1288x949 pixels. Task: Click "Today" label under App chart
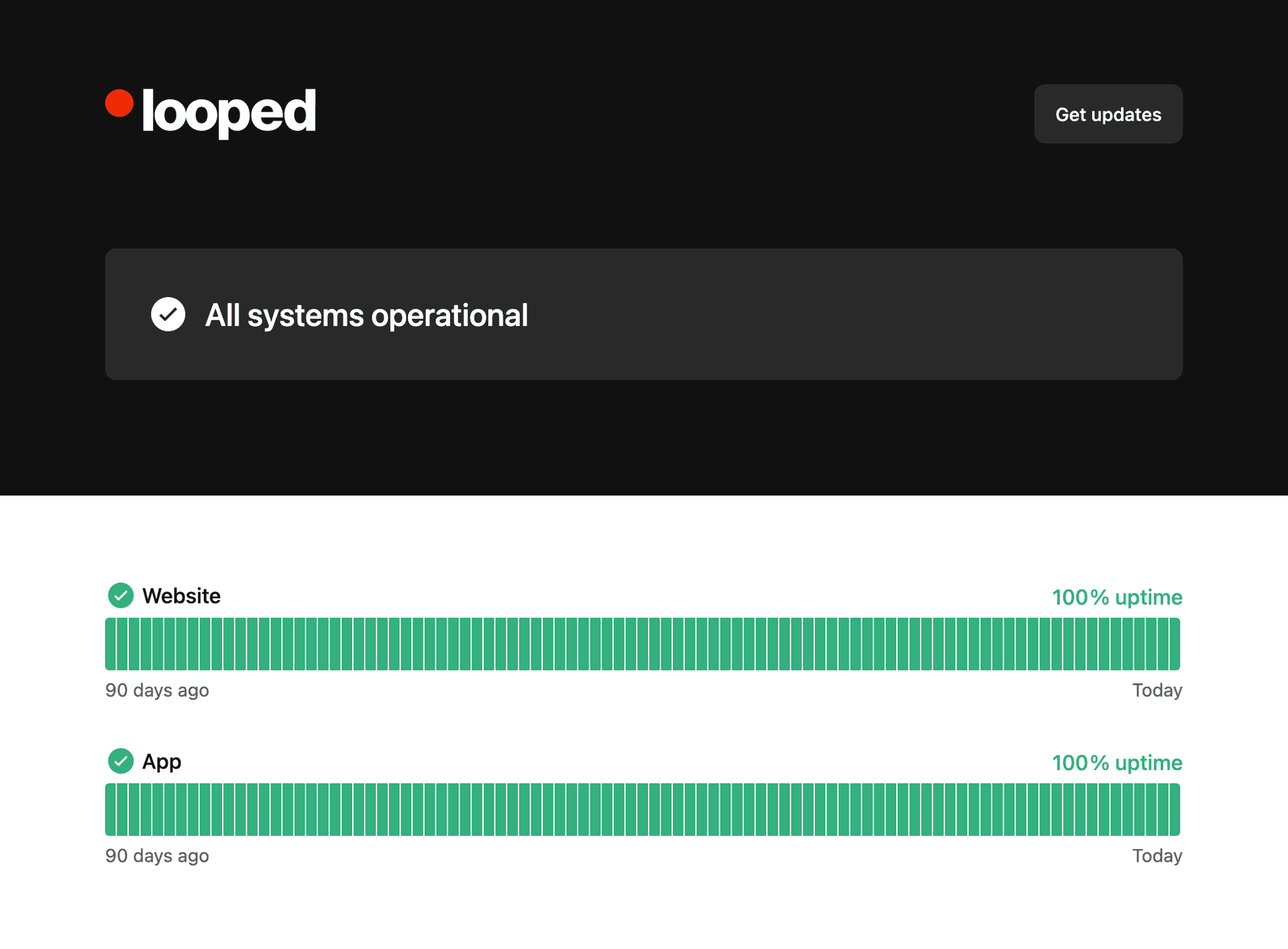click(x=1157, y=856)
